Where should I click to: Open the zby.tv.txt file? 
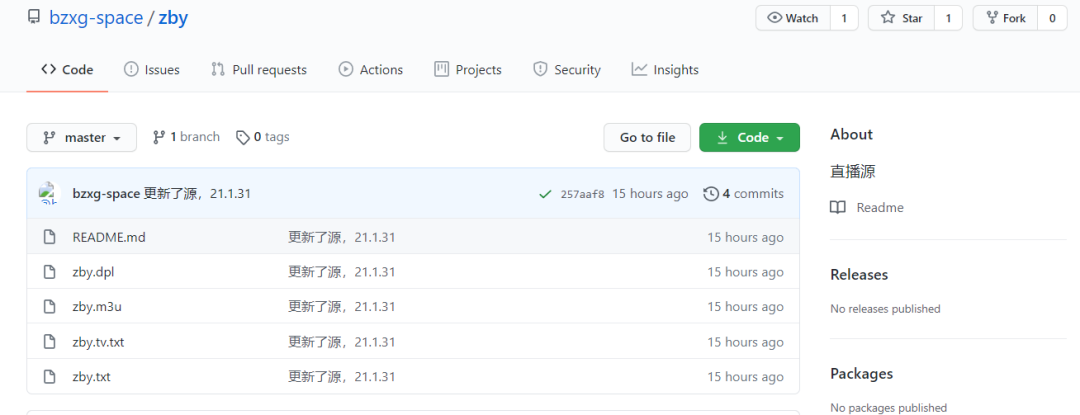pos(98,342)
